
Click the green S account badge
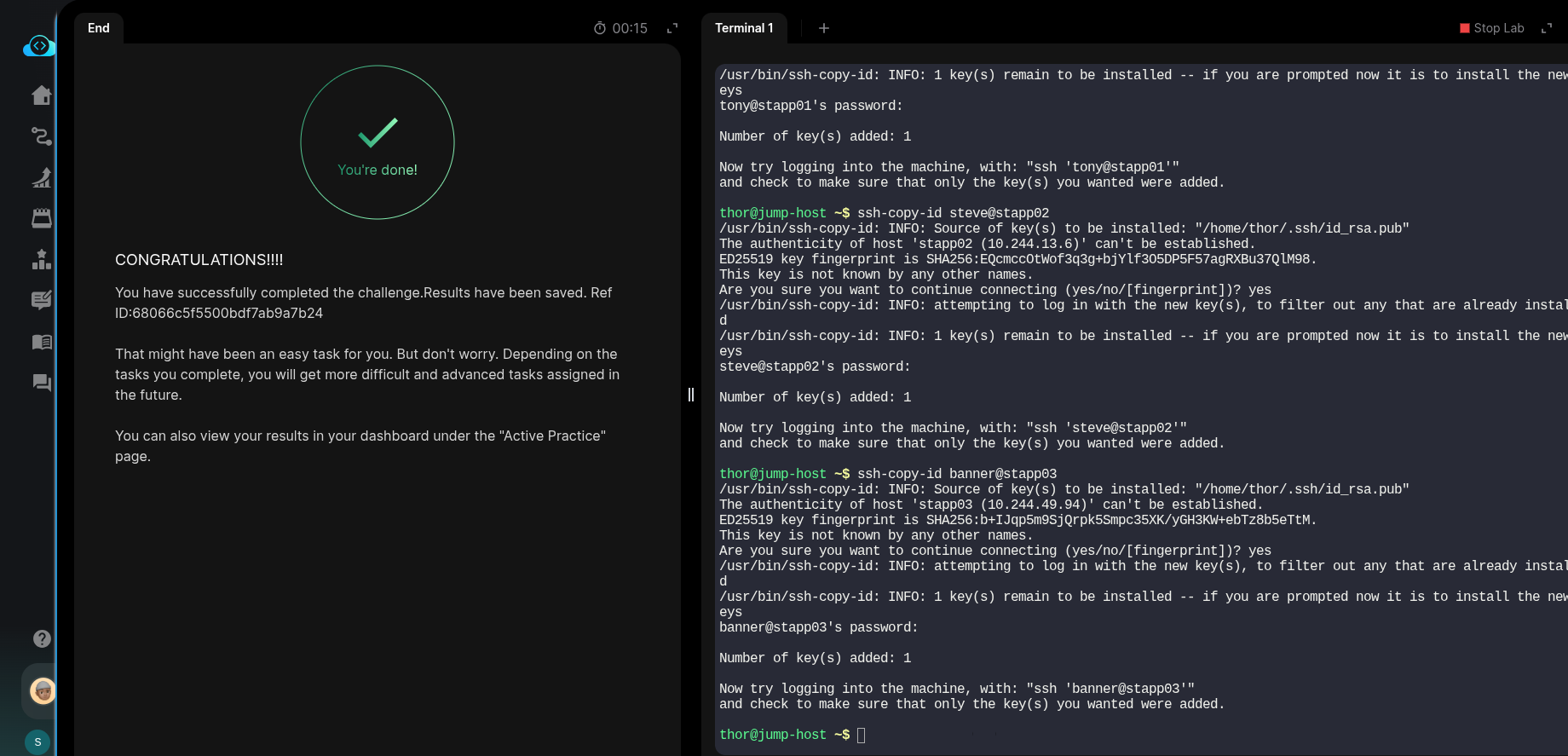(37, 742)
